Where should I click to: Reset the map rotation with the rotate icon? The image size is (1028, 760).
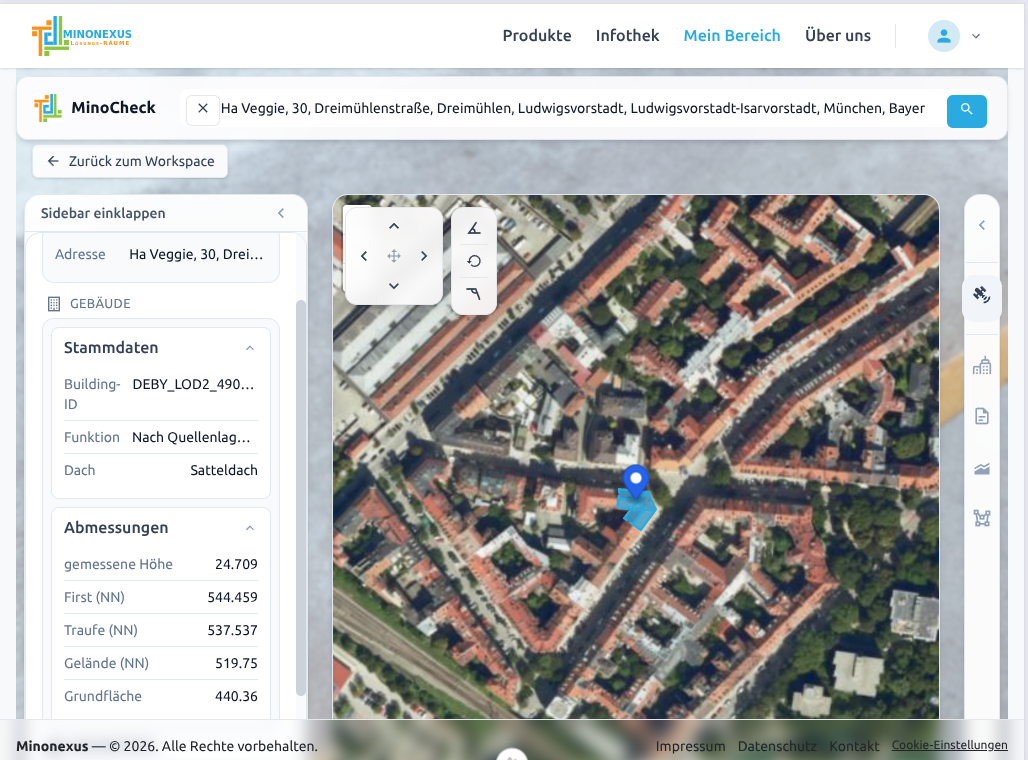[x=473, y=261]
